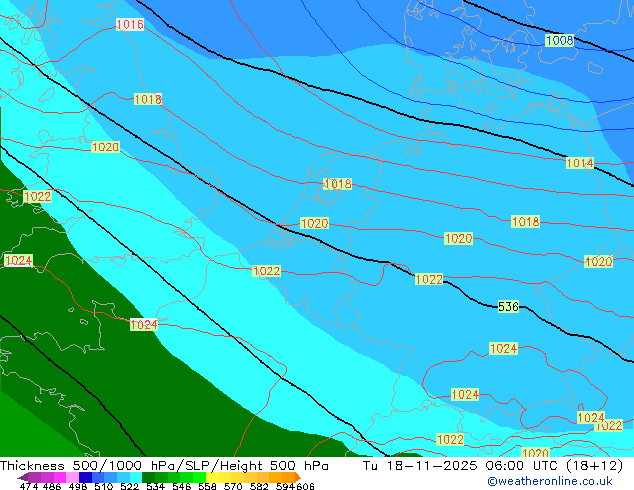The width and height of the screenshot is (634, 490).
Task: Select the 1014 isobar label
Action: (x=580, y=163)
